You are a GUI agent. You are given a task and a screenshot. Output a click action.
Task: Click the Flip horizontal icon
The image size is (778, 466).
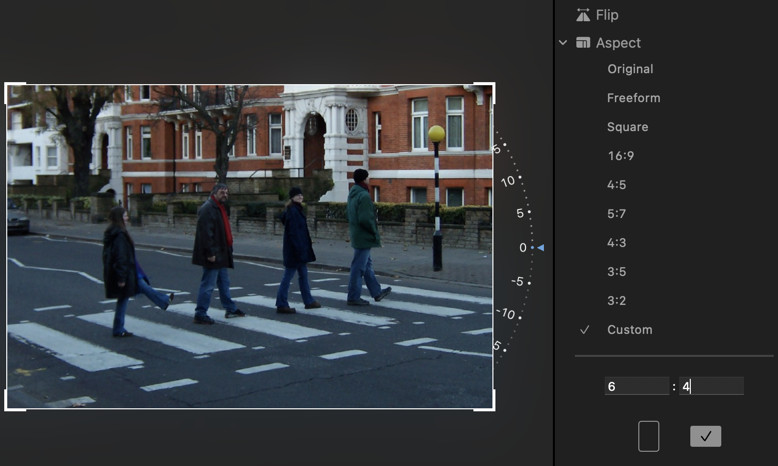(583, 15)
